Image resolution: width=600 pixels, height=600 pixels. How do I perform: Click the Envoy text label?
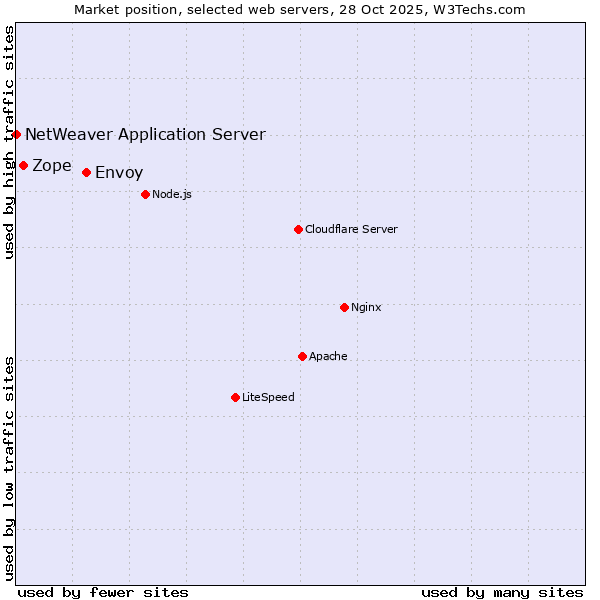click(x=119, y=173)
